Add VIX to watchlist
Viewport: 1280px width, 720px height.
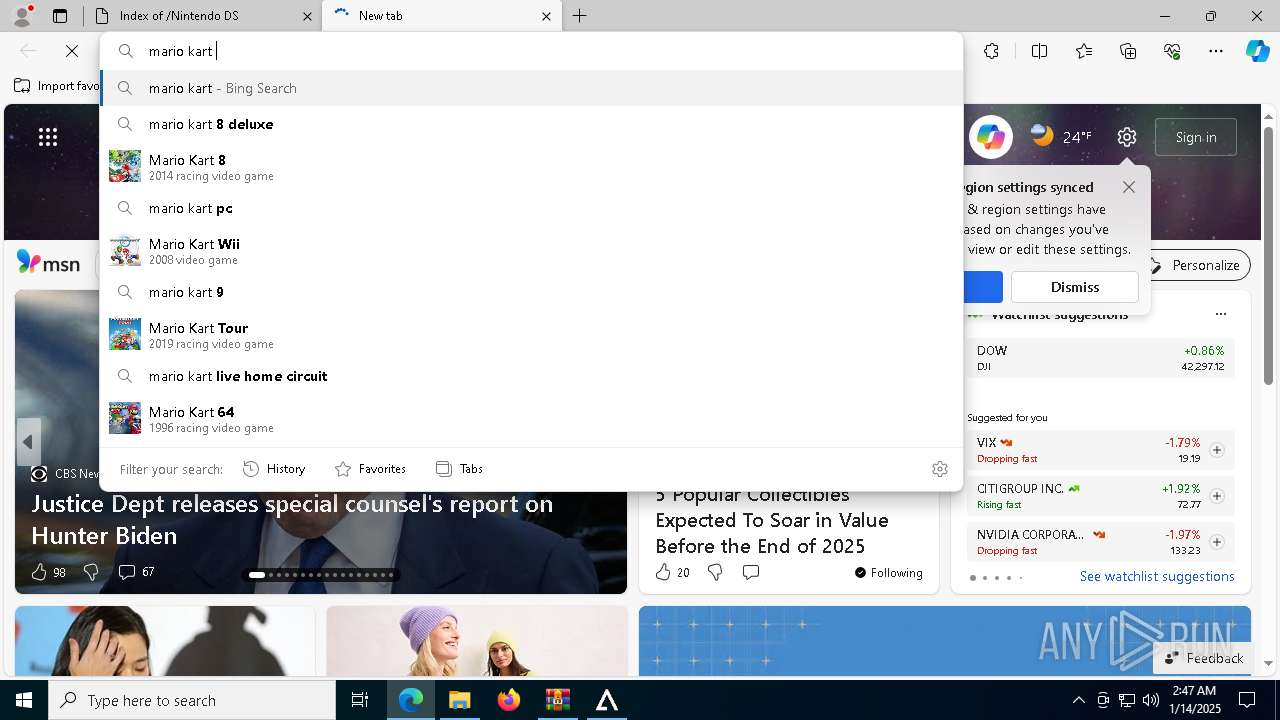tap(1217, 450)
